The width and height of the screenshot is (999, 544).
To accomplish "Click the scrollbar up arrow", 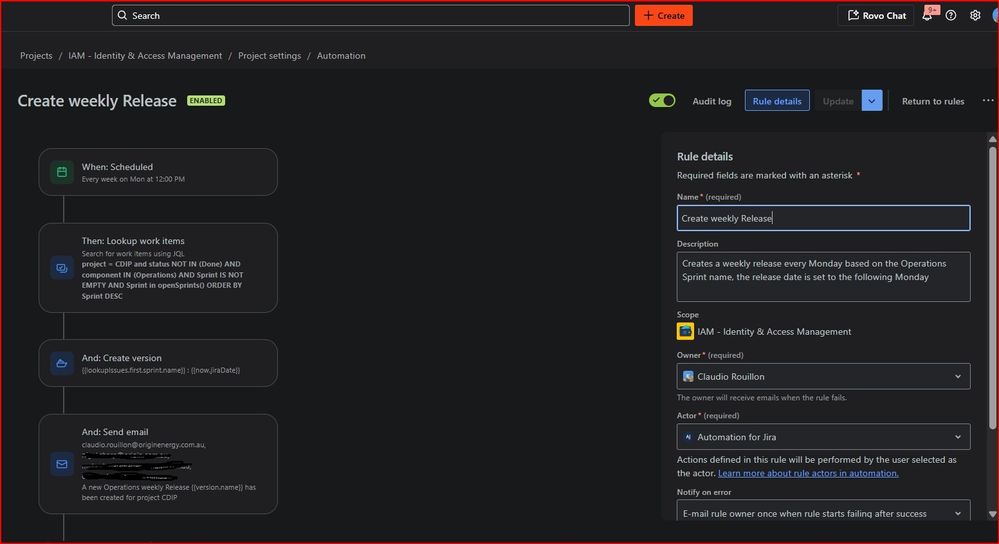I will pos(992,139).
